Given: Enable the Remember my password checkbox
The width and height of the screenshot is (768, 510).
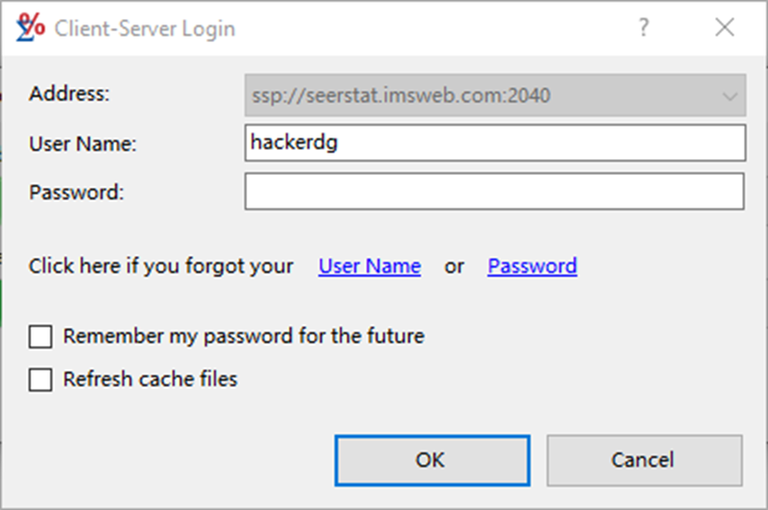Looking at the screenshot, I should (41, 337).
